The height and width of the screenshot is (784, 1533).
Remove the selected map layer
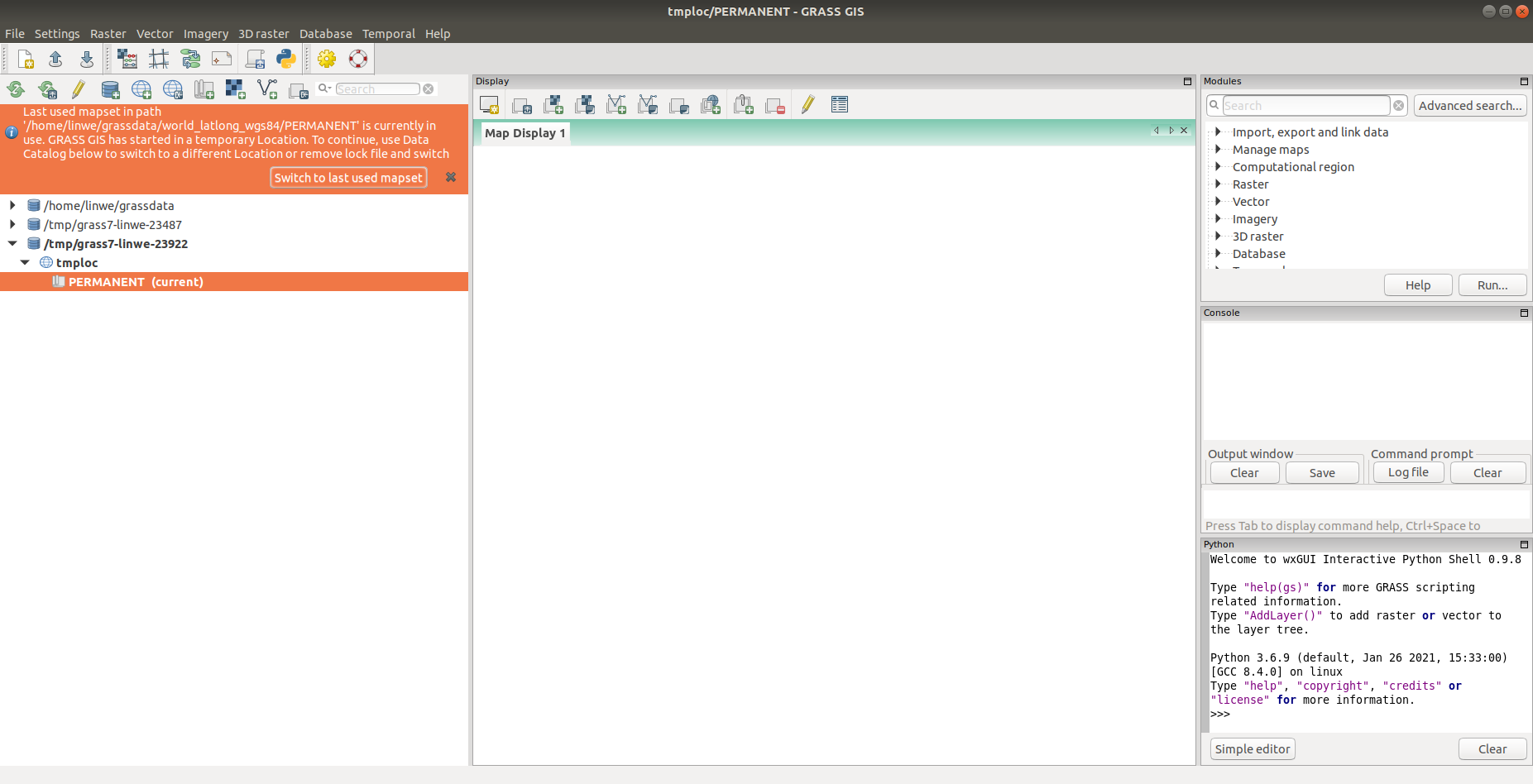pyautogui.click(x=775, y=105)
